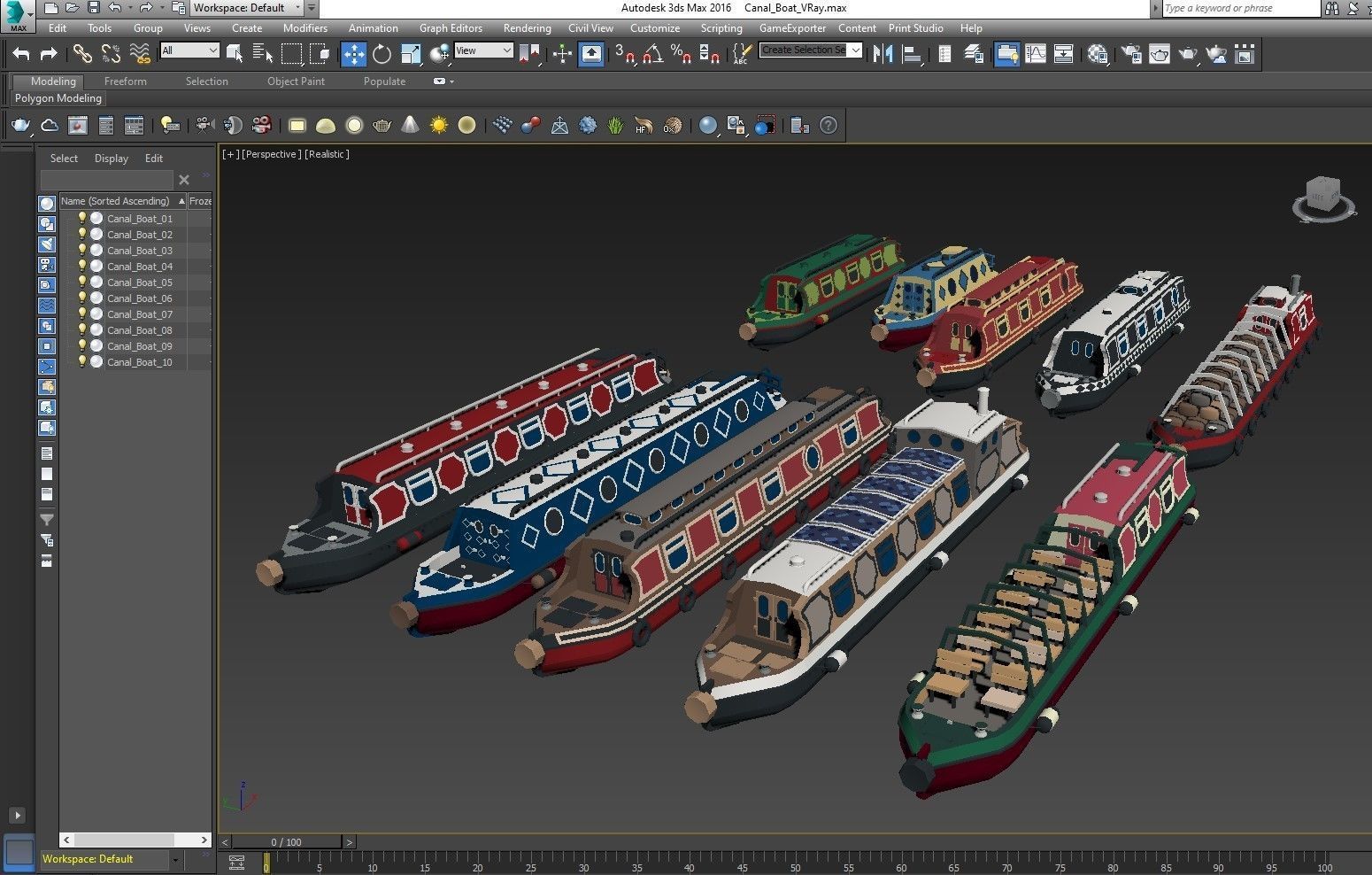Image resolution: width=1372 pixels, height=875 pixels.
Task: Click the Polygon Modeling panel button
Action: click(x=58, y=98)
